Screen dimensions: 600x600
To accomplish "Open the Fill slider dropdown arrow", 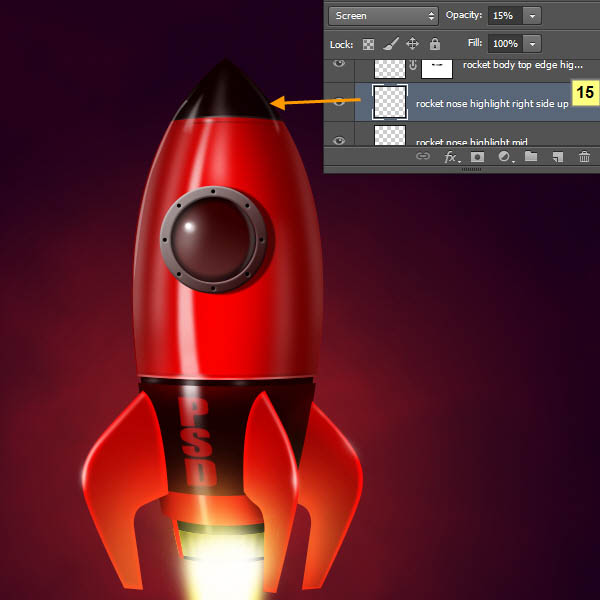I will point(531,44).
